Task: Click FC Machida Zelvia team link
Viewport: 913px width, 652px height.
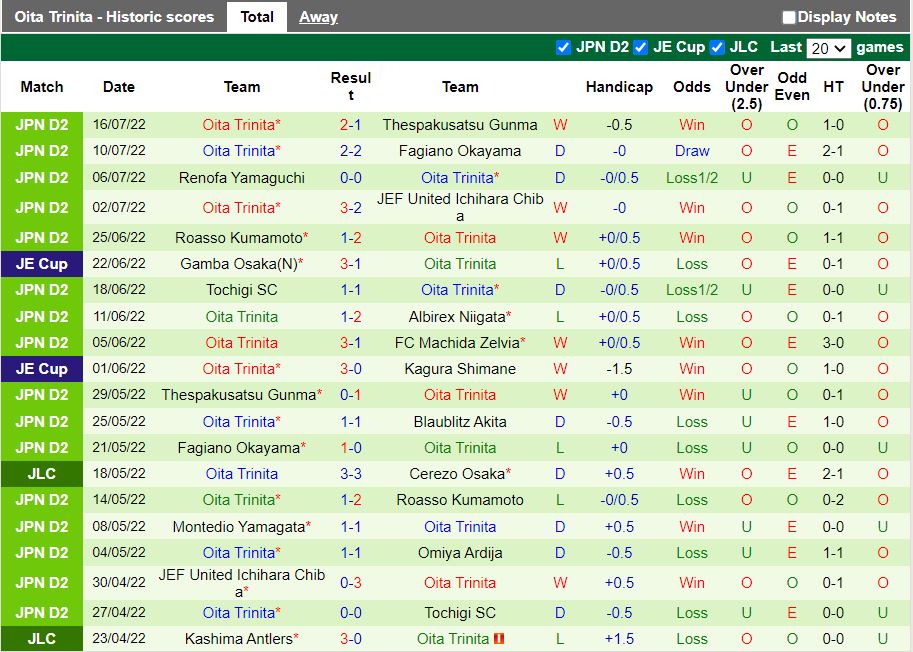Action: click(x=459, y=342)
